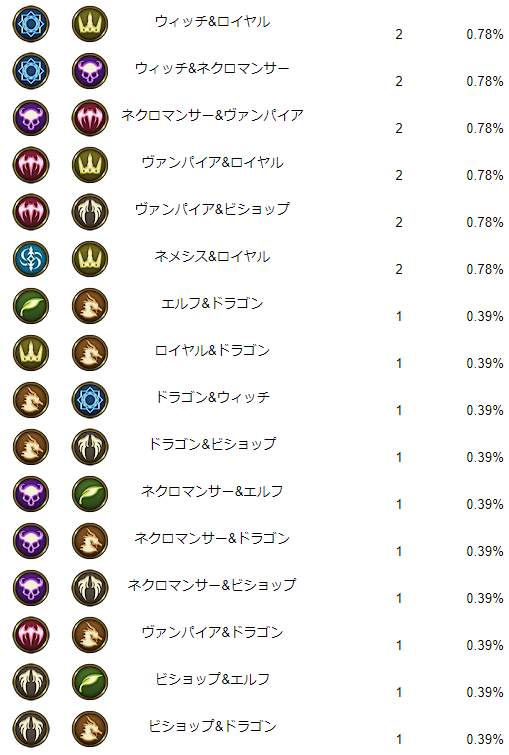Click the Bishop icon in ヴァンパイア&ビショップ row
Viewport: 509px width, 755px height.
click(x=90, y=212)
